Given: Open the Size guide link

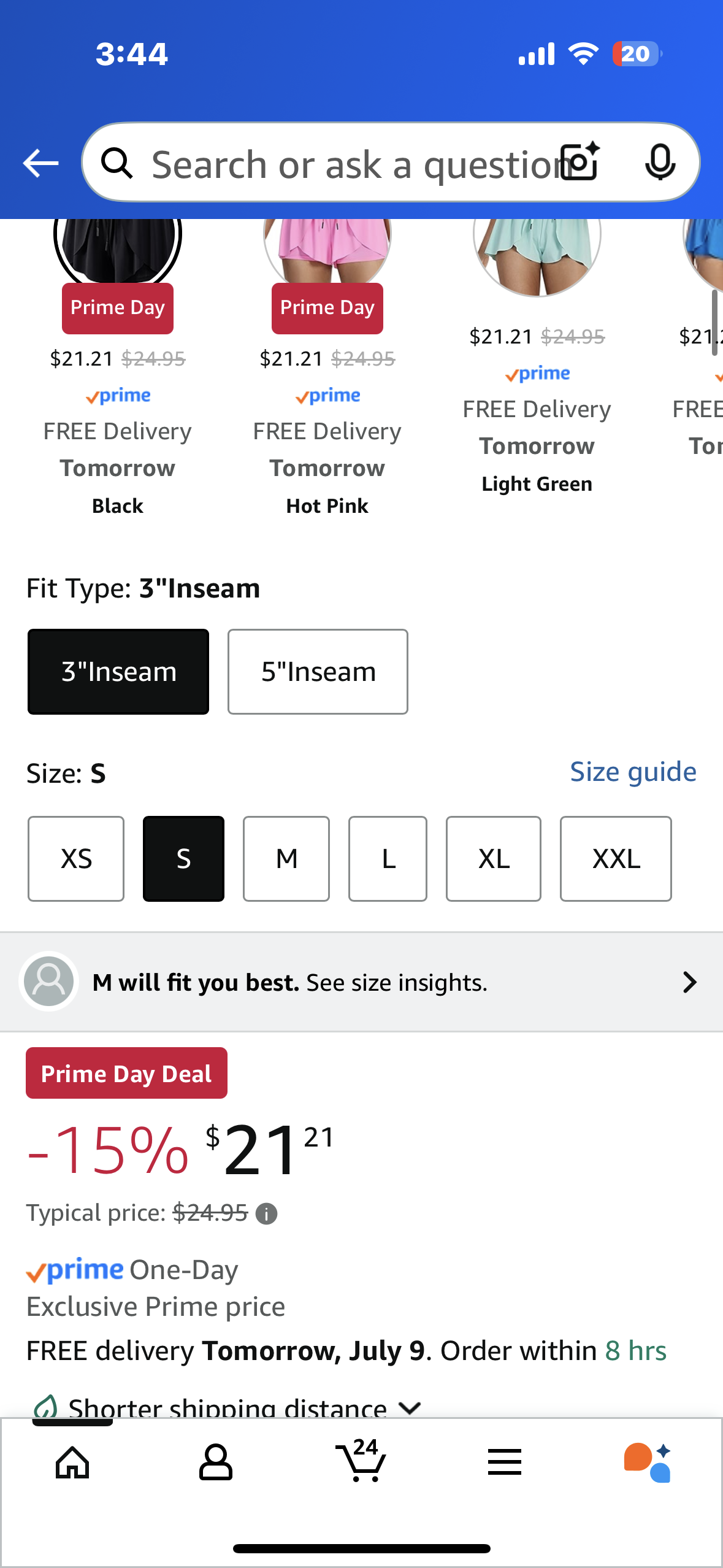Looking at the screenshot, I should [633, 772].
